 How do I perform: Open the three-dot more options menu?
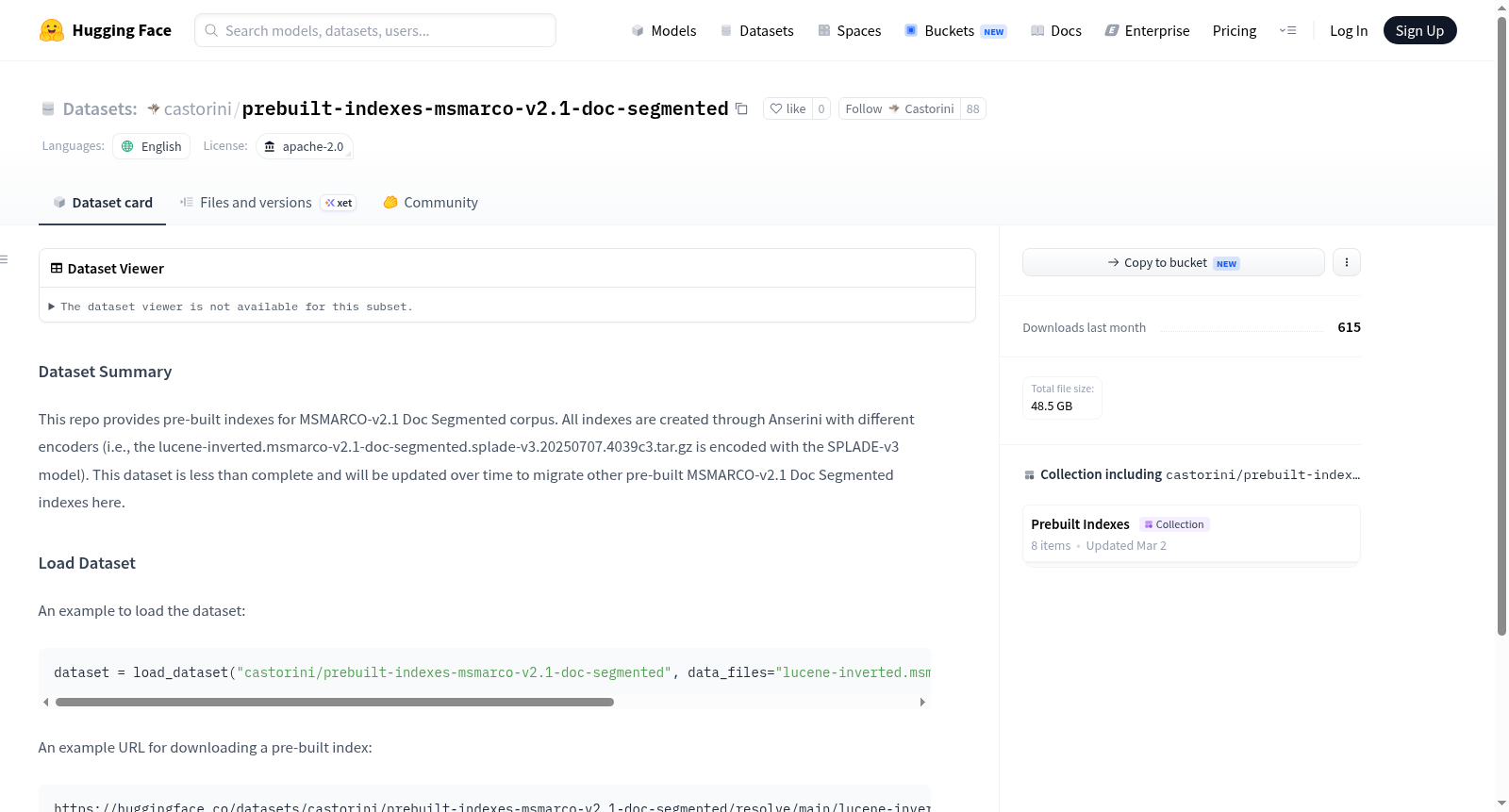[1347, 262]
